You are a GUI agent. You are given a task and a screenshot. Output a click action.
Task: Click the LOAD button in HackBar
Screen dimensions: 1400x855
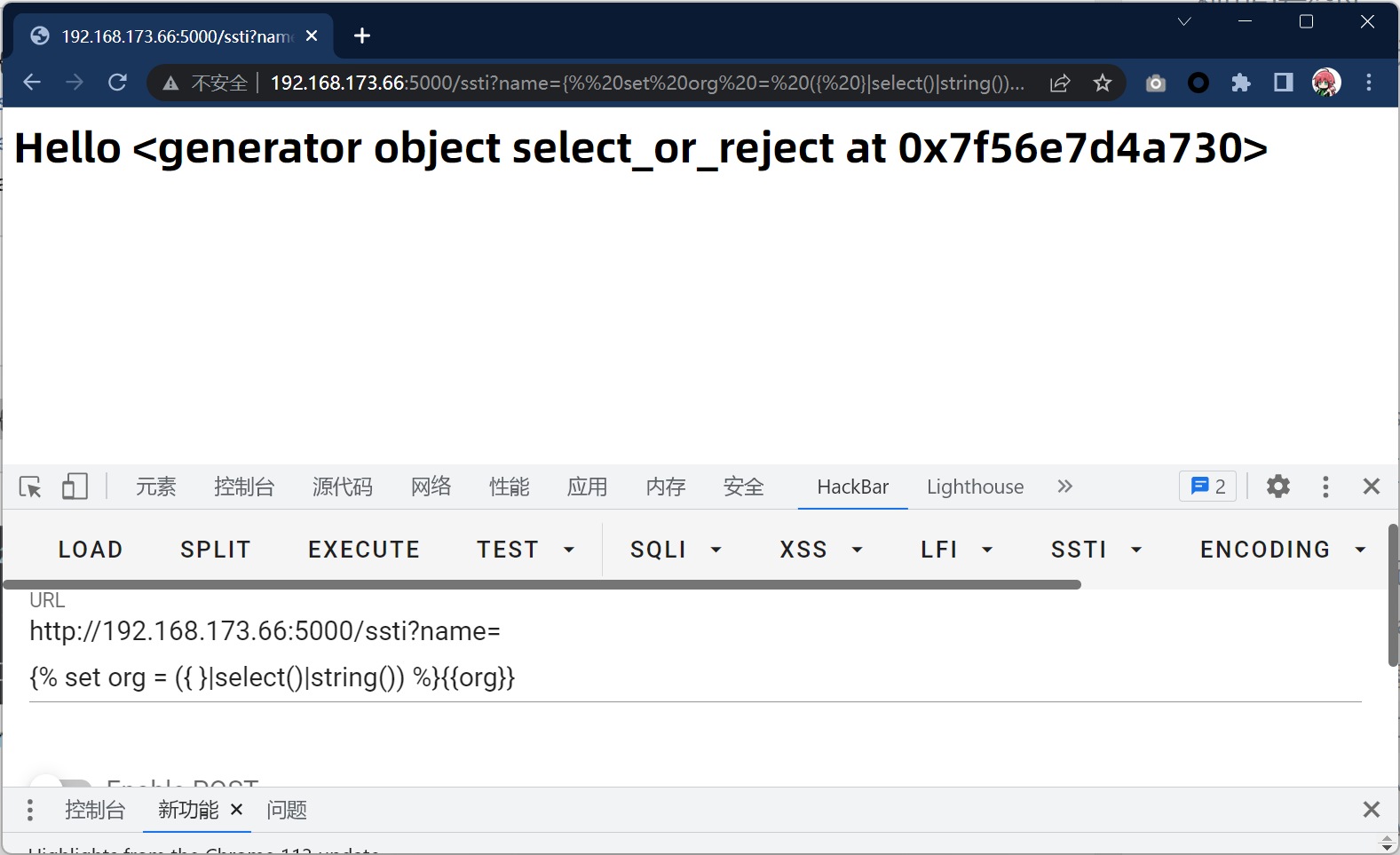click(x=91, y=550)
